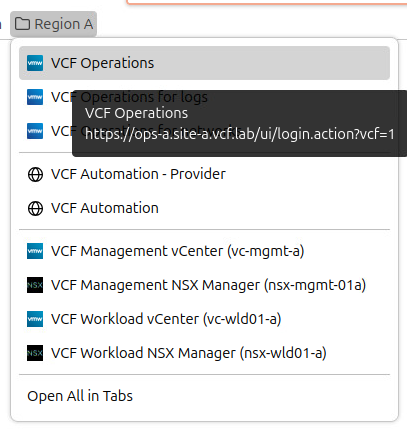Launch VCF Management NSX Manager (nsx-mgmt-01a)

pyautogui.click(x=204, y=285)
